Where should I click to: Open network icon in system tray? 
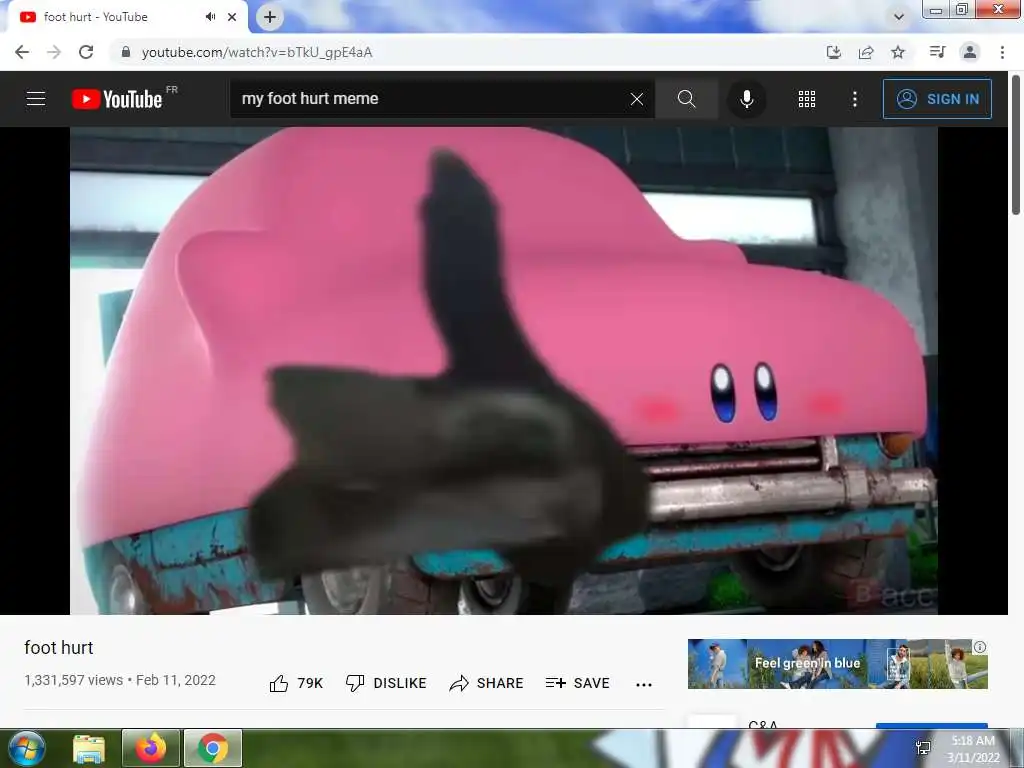click(923, 748)
